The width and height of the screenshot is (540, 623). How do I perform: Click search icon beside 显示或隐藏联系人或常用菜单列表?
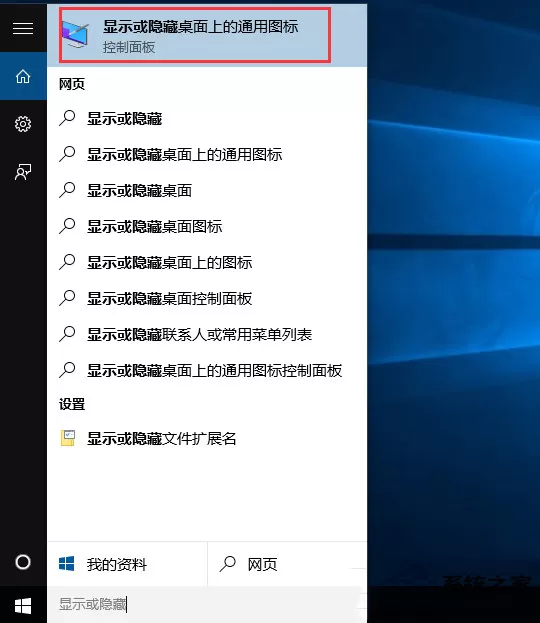[x=67, y=334]
